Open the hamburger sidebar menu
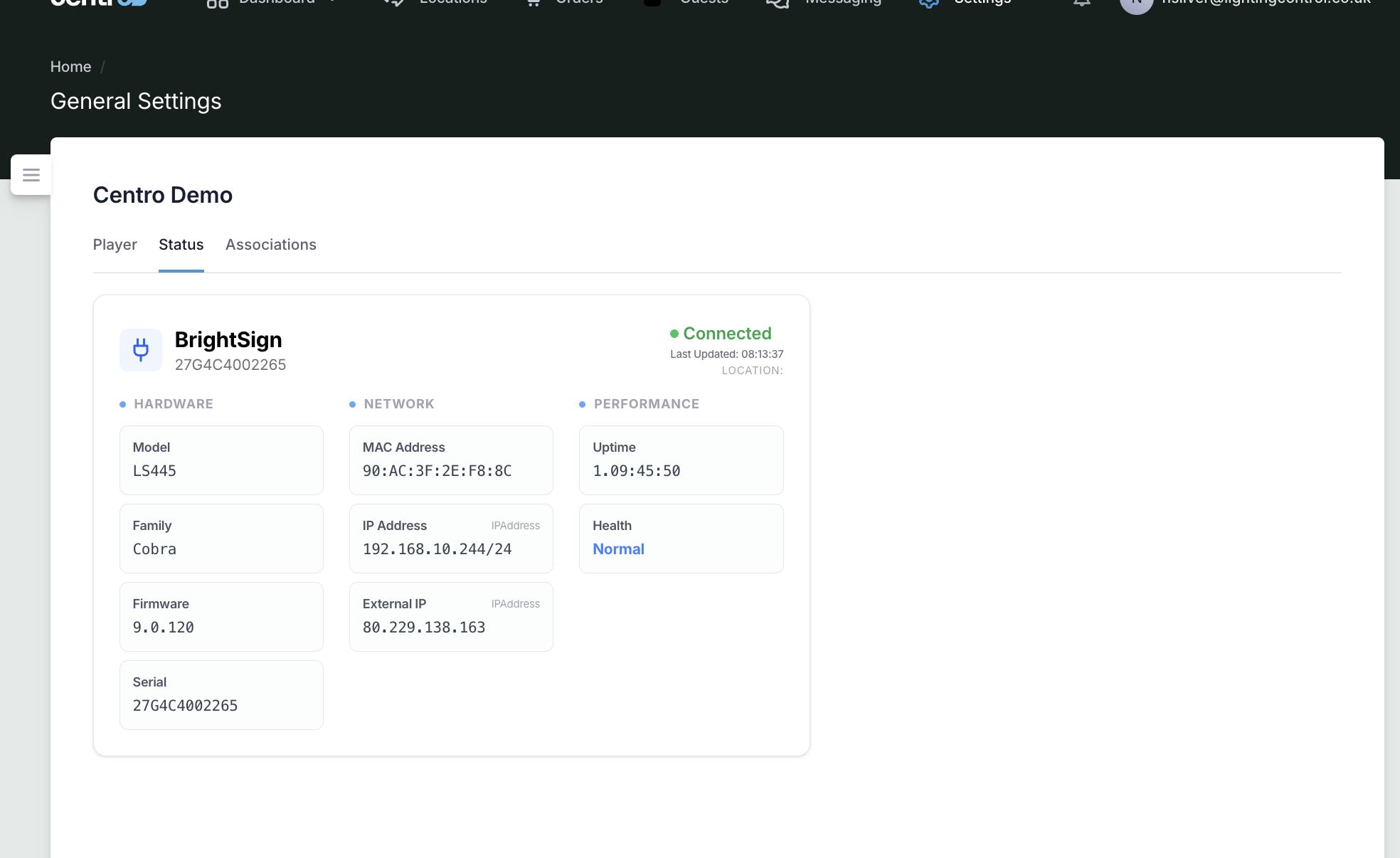The image size is (1400, 858). tap(31, 174)
